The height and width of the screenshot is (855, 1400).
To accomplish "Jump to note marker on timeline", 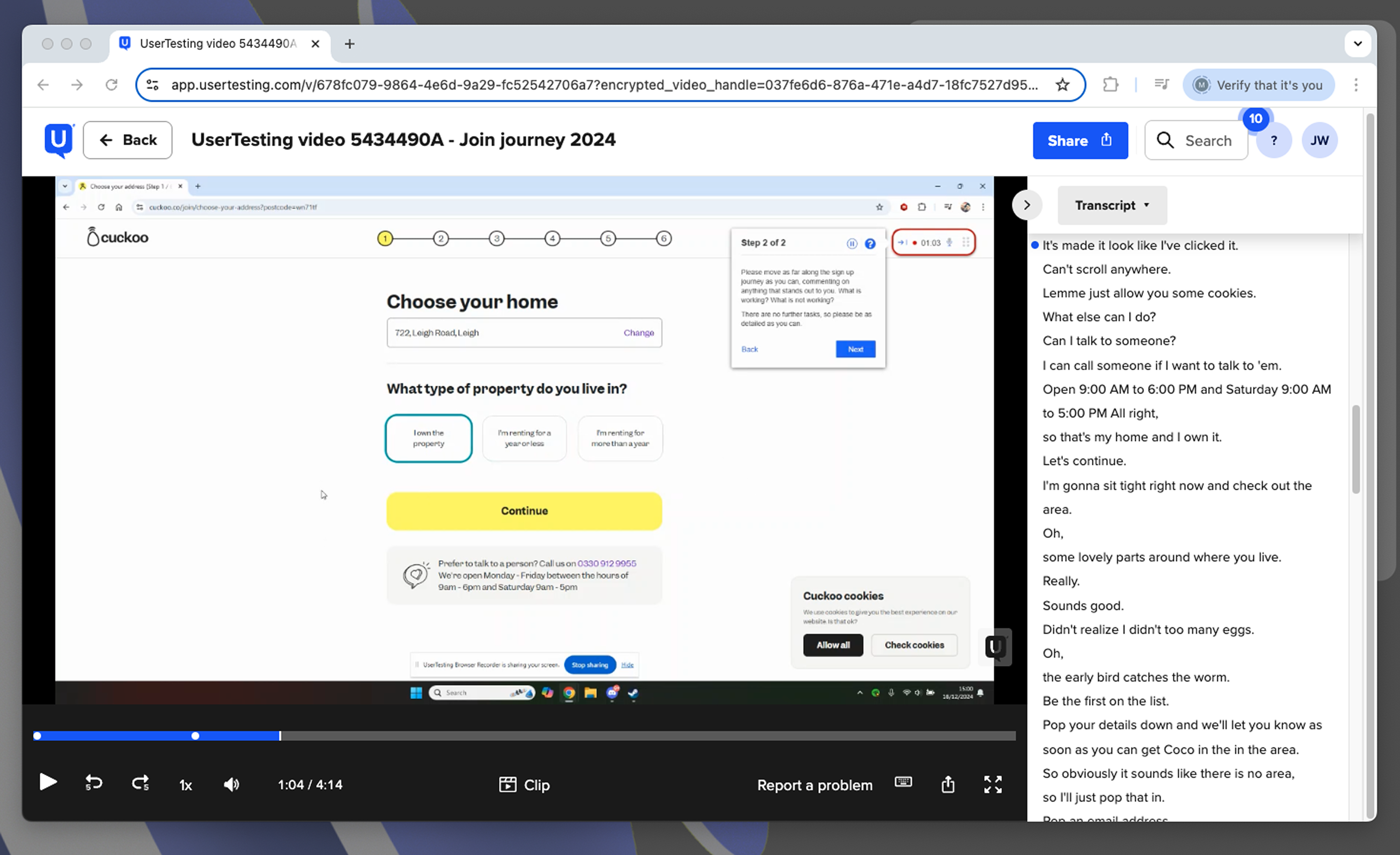I will coord(195,736).
